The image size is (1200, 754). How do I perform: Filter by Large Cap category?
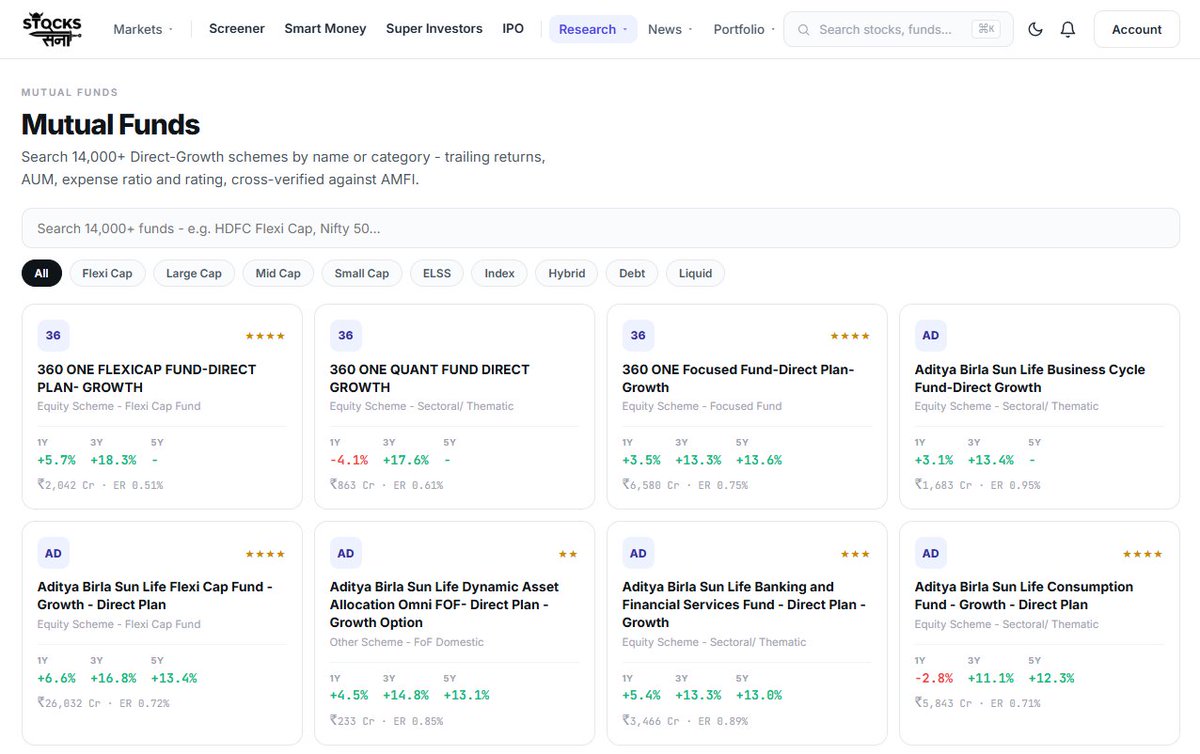click(194, 273)
